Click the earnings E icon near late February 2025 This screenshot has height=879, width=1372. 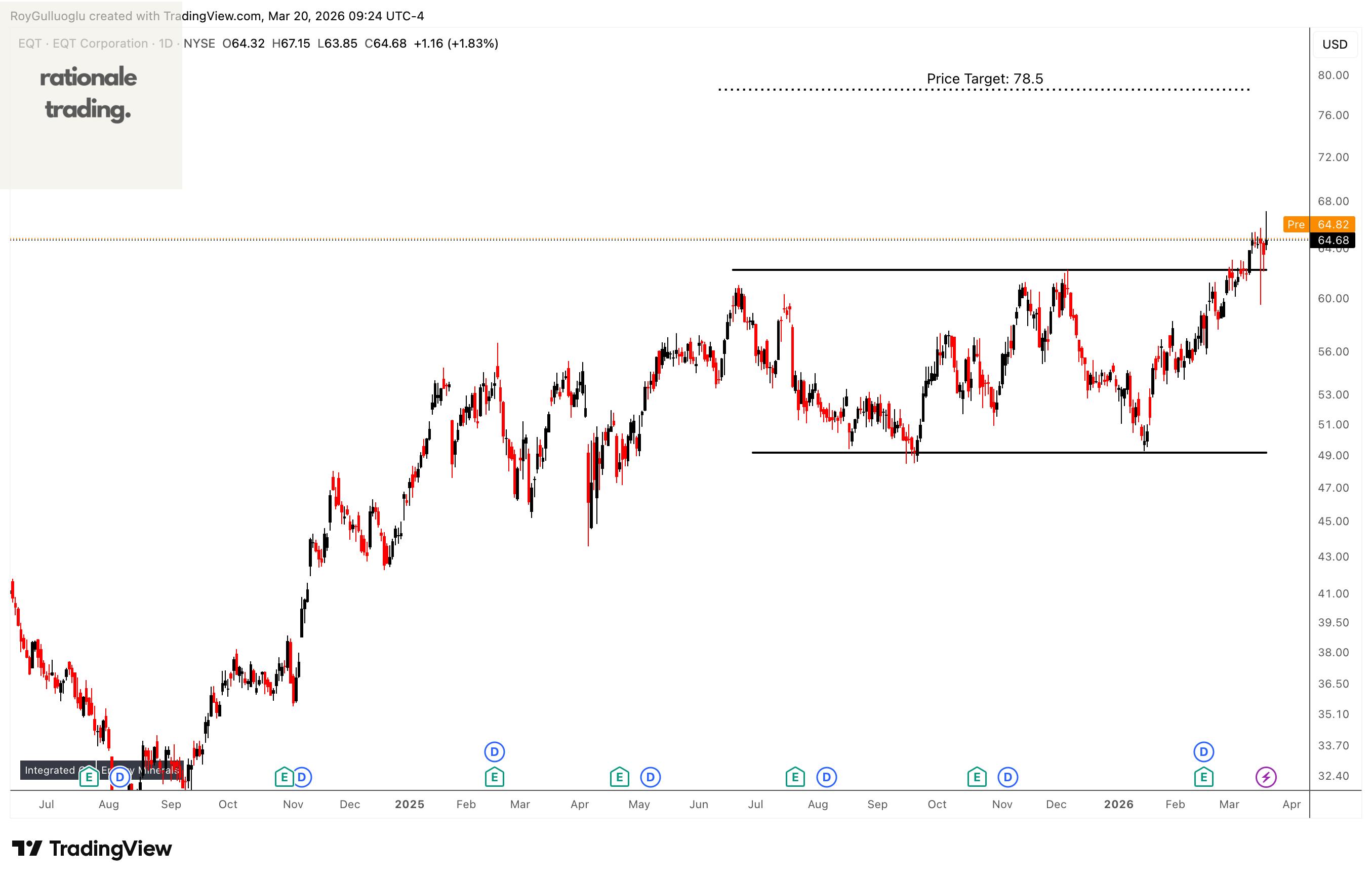pos(494,777)
